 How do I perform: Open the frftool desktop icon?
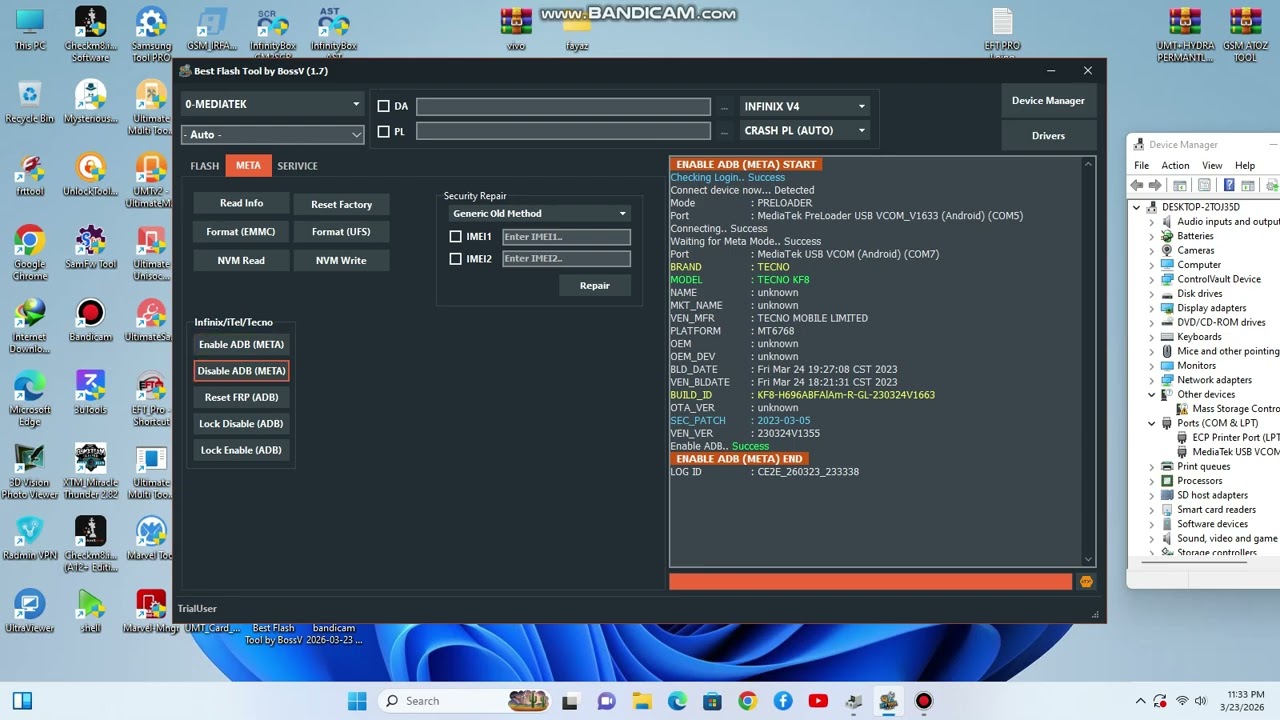(x=30, y=175)
